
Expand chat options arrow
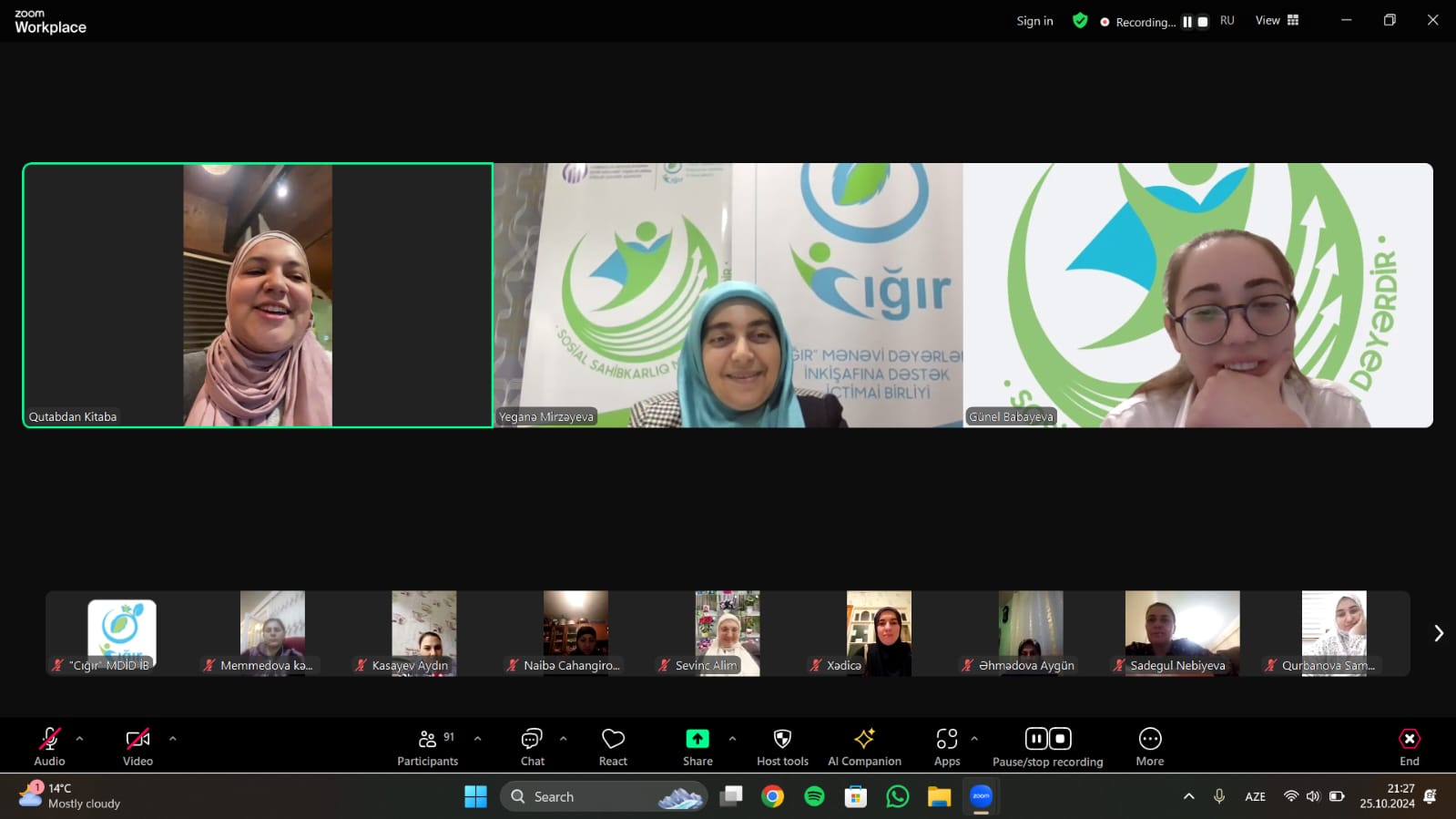coord(564,739)
